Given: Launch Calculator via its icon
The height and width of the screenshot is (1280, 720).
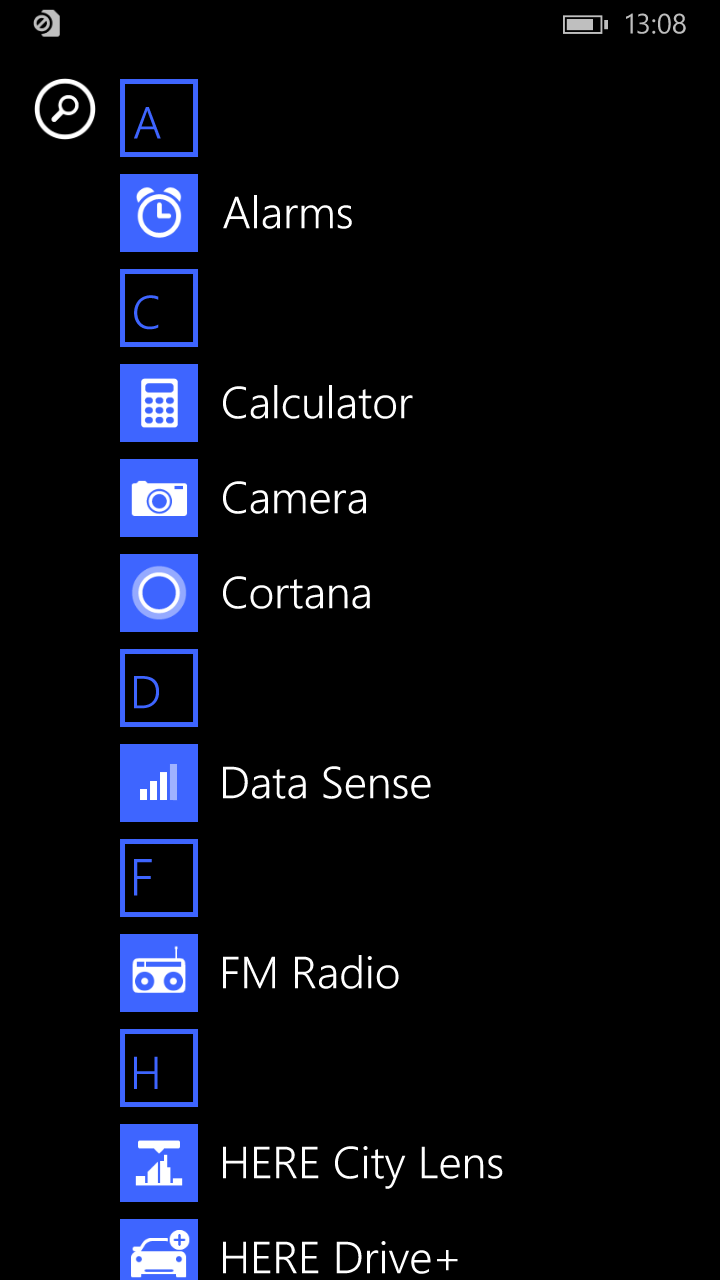Looking at the screenshot, I should coord(159,403).
